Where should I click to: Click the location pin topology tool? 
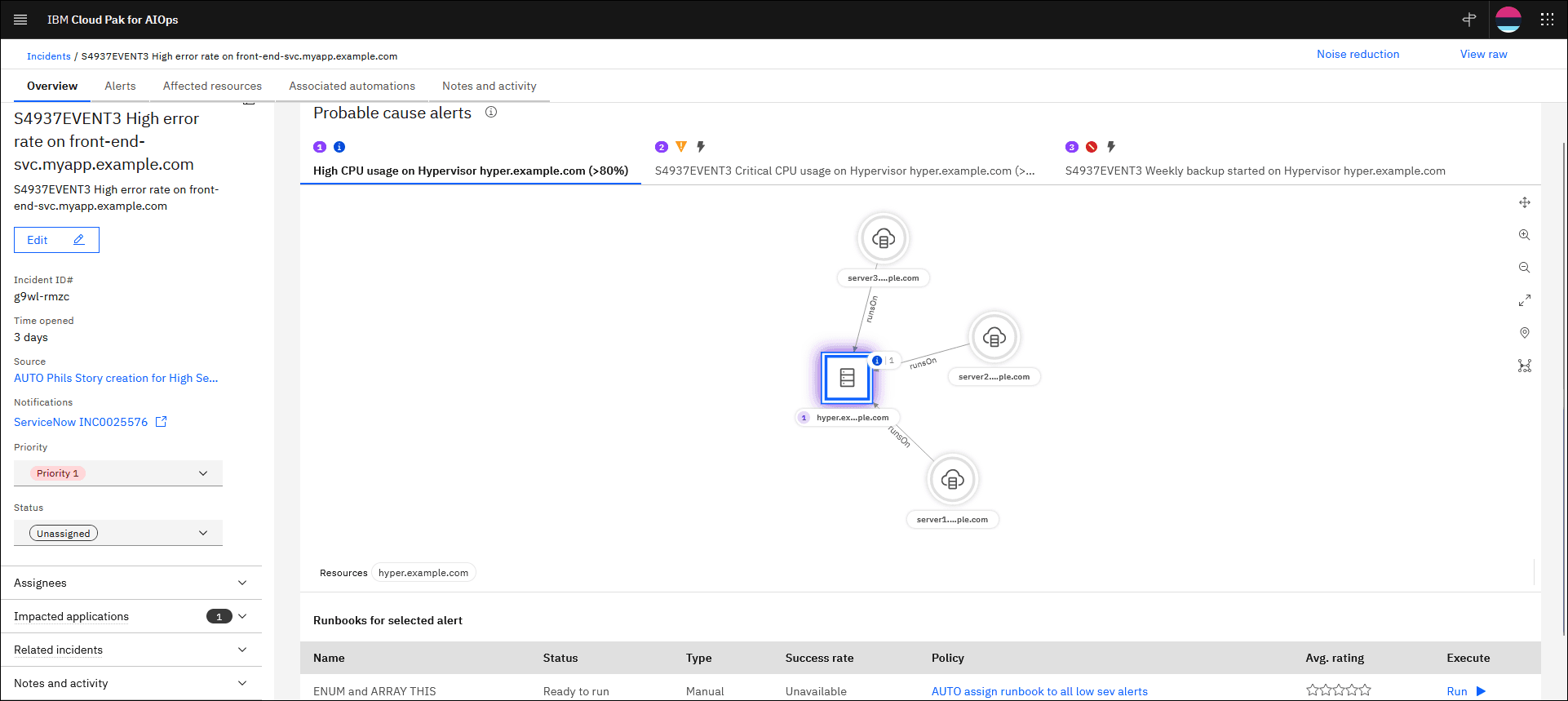point(1524,333)
